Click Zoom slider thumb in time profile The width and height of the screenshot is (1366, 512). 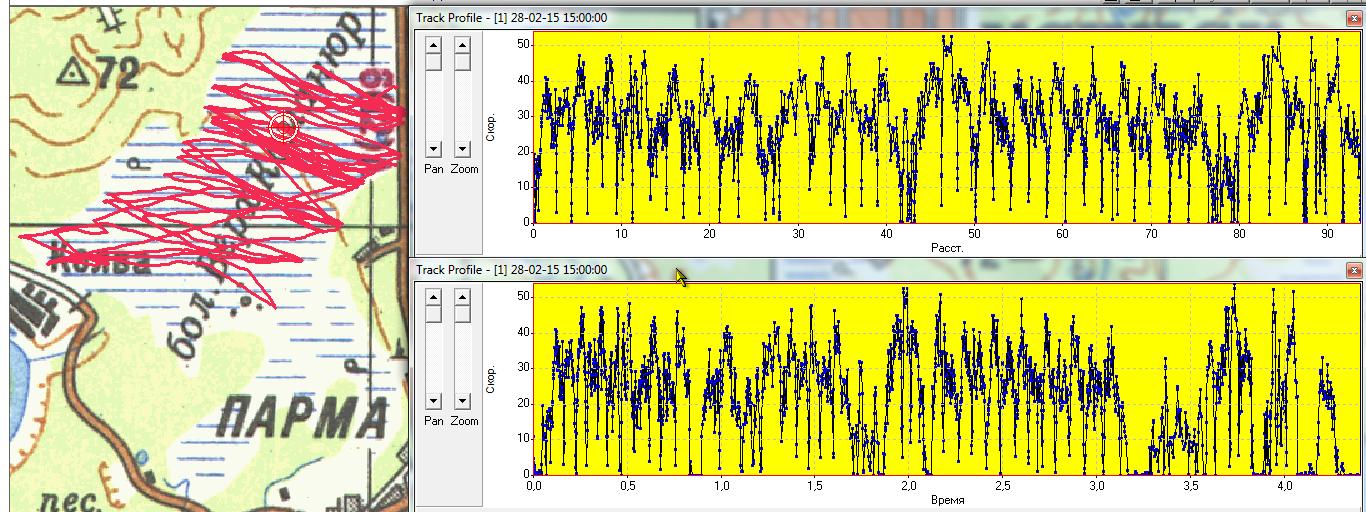[x=461, y=313]
